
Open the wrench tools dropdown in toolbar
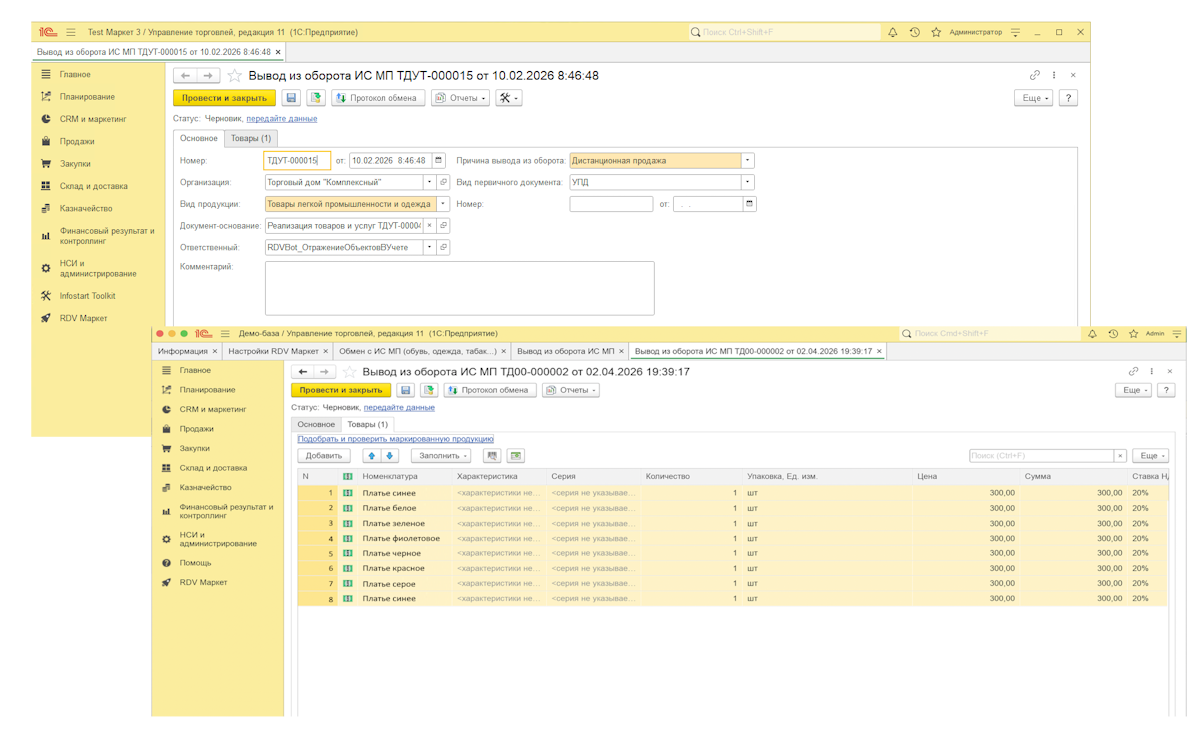pos(509,98)
